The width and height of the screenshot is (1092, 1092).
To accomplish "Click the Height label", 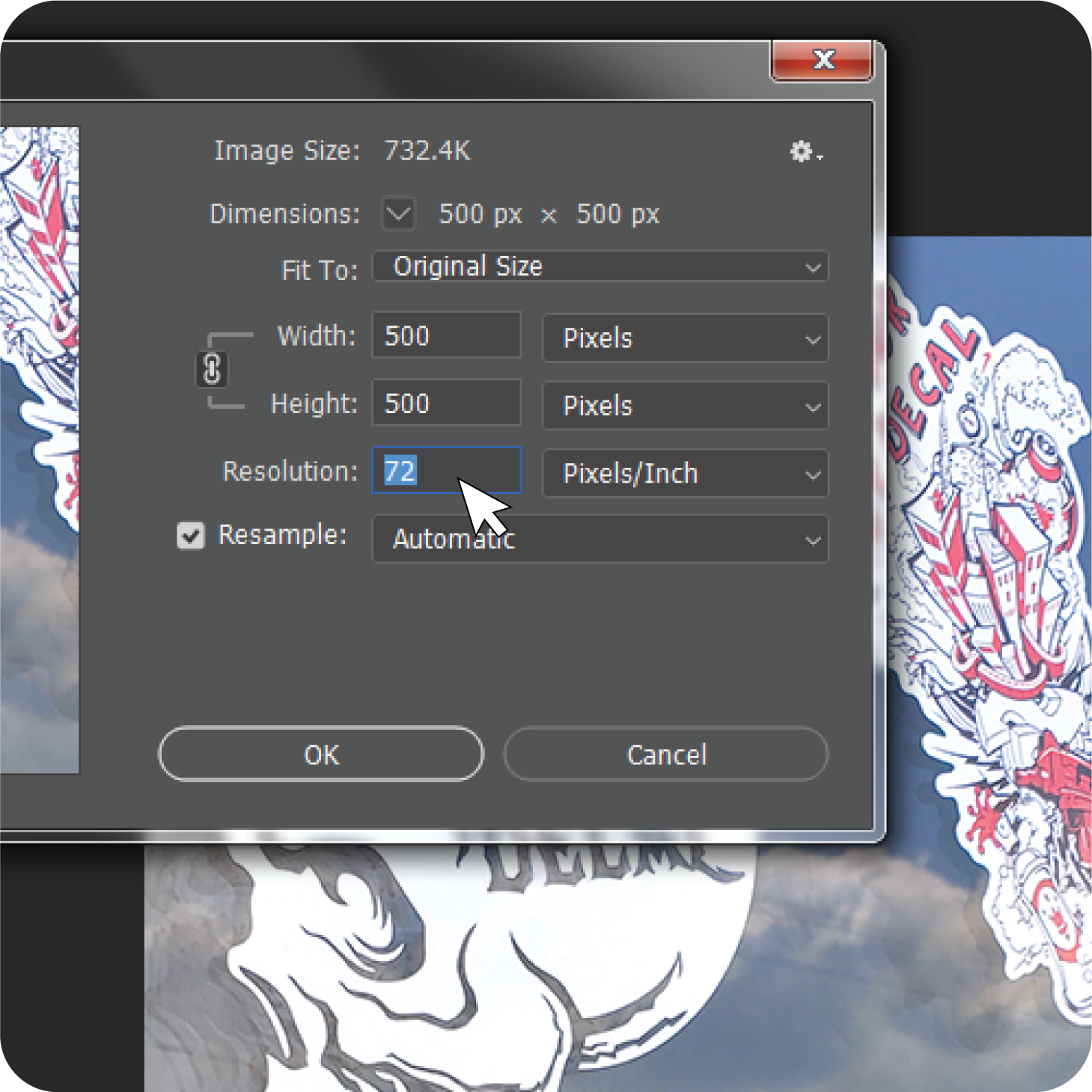I will click(x=314, y=404).
